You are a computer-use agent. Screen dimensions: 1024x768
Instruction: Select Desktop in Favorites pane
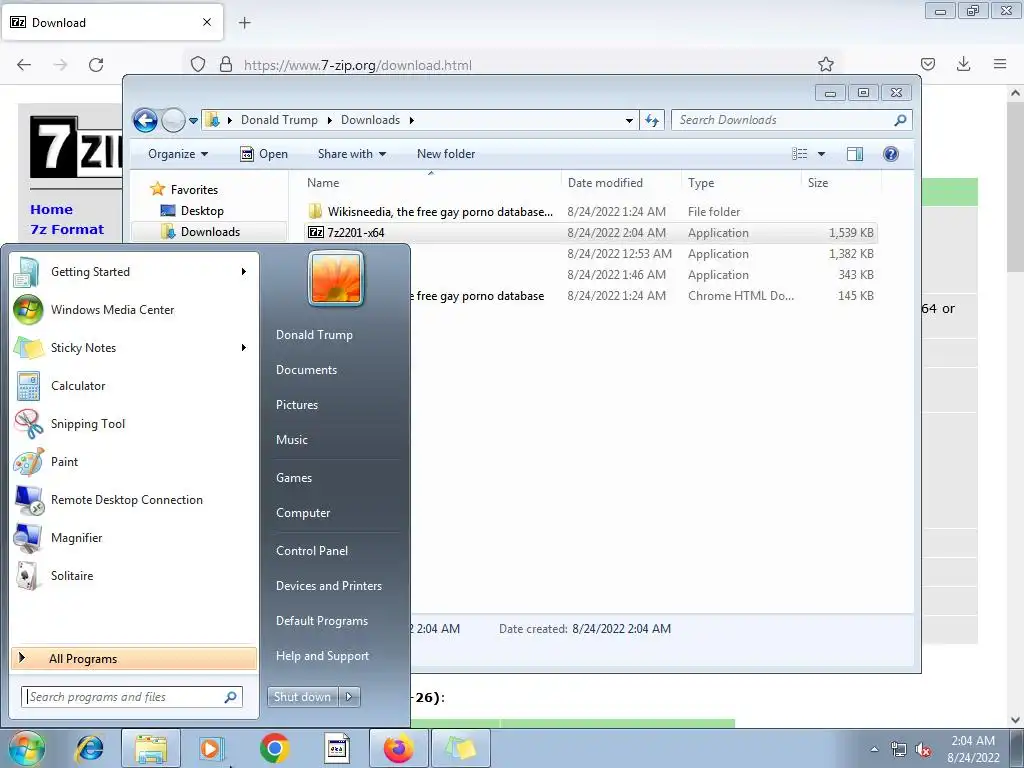(202, 211)
